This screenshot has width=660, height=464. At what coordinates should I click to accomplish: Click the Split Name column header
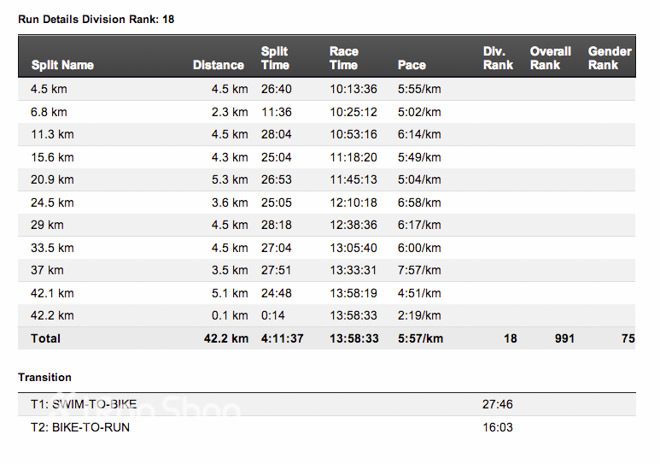click(62, 65)
